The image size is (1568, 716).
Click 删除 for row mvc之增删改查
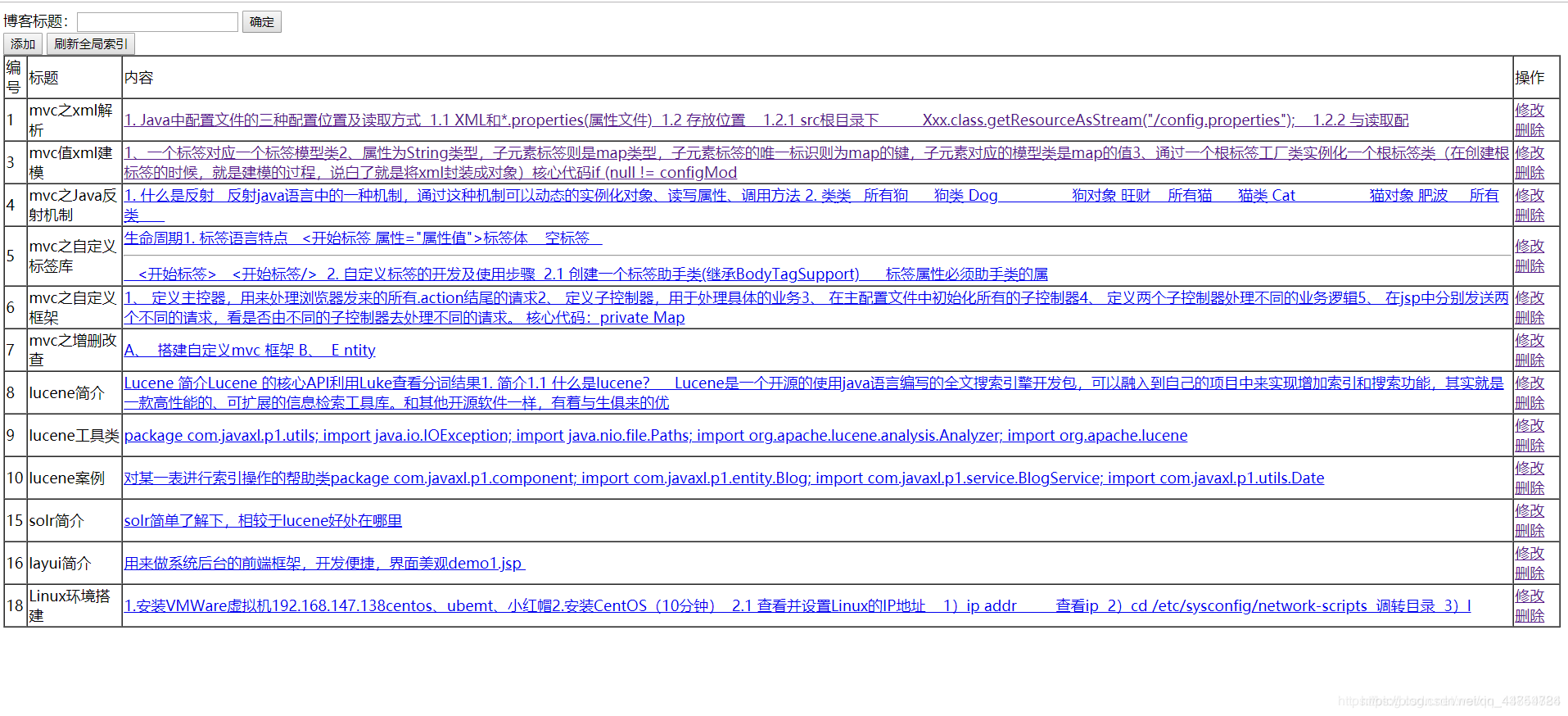[1530, 360]
